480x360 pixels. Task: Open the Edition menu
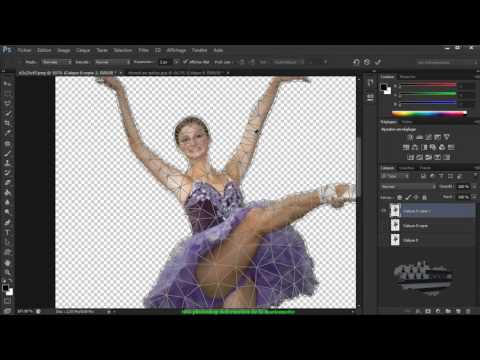click(44, 50)
